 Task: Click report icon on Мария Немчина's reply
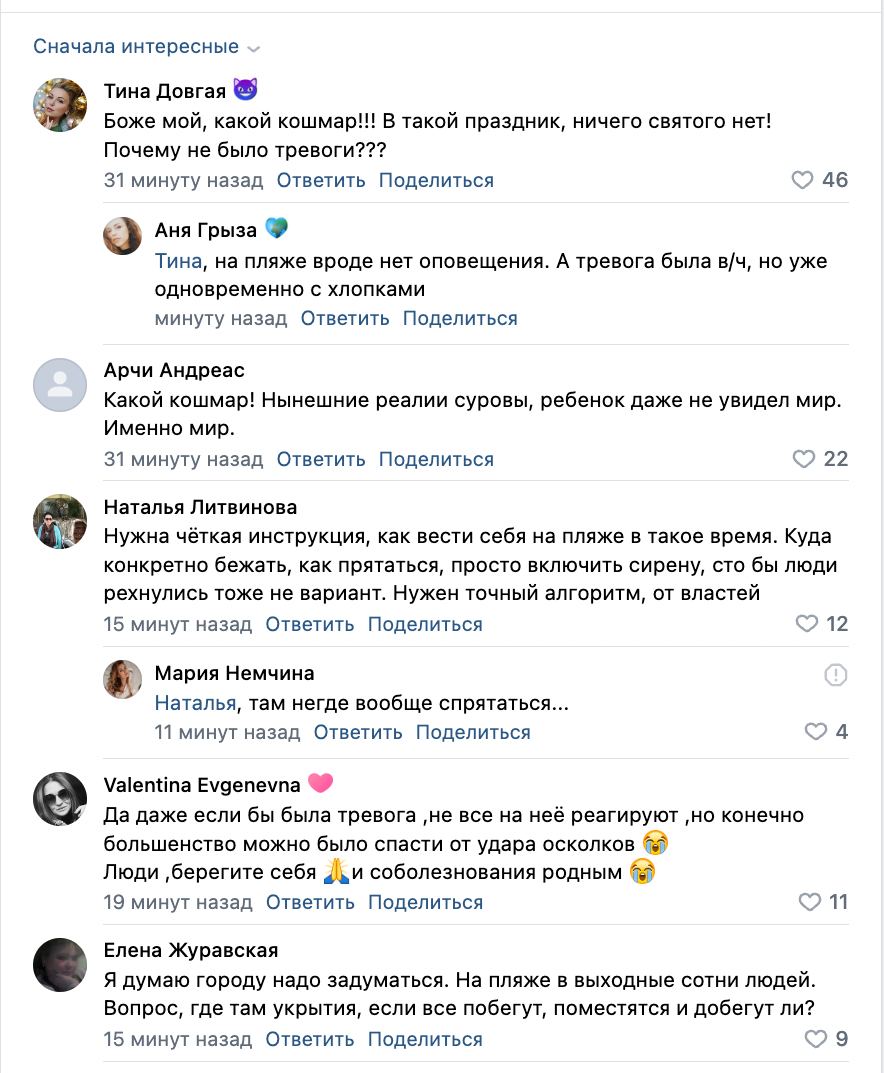click(x=835, y=675)
